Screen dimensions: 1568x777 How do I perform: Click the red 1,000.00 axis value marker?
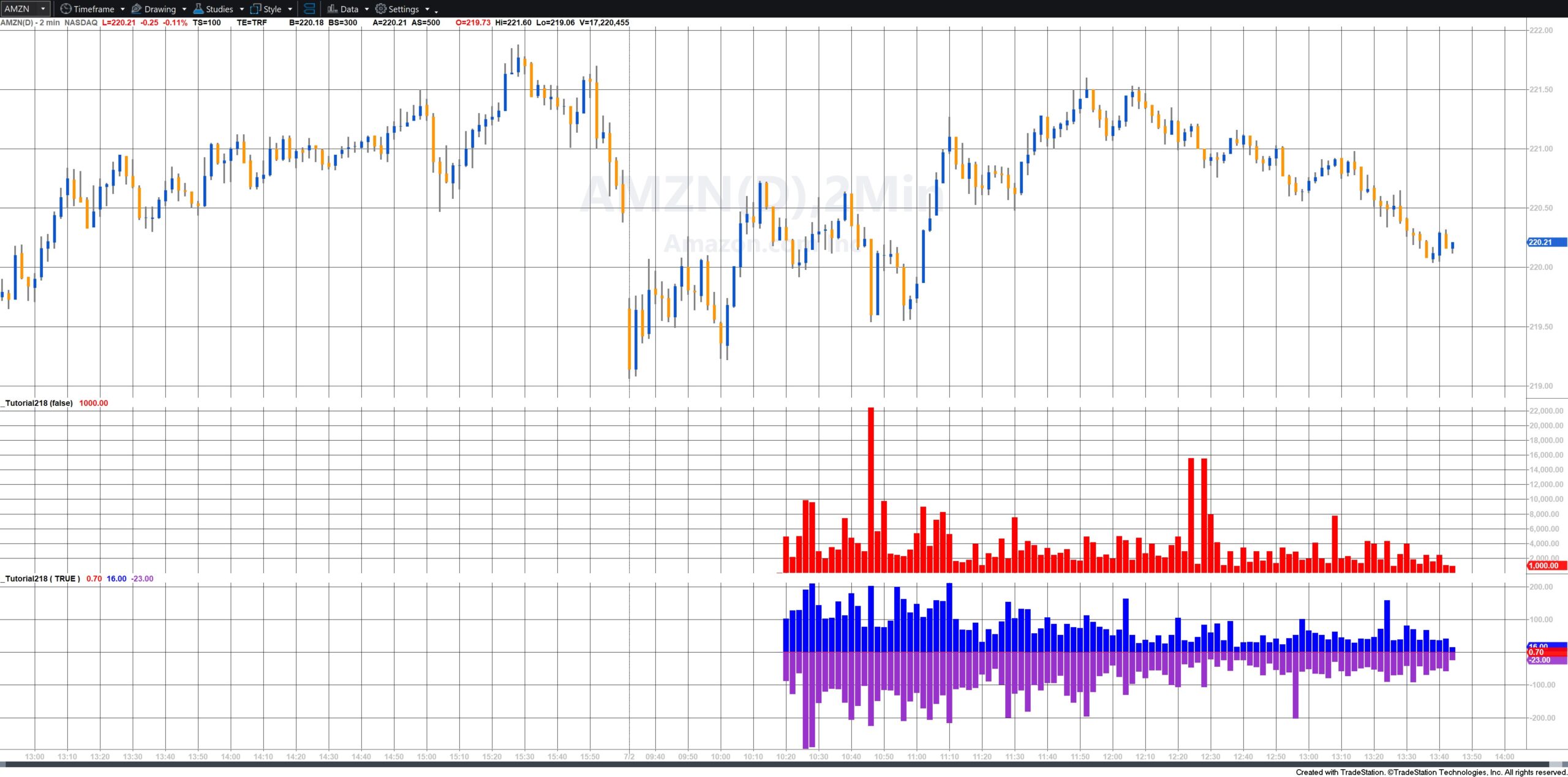point(1547,566)
